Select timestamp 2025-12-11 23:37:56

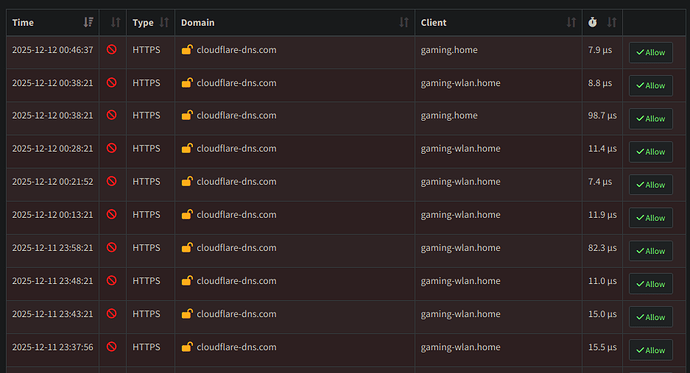click(x=53, y=347)
